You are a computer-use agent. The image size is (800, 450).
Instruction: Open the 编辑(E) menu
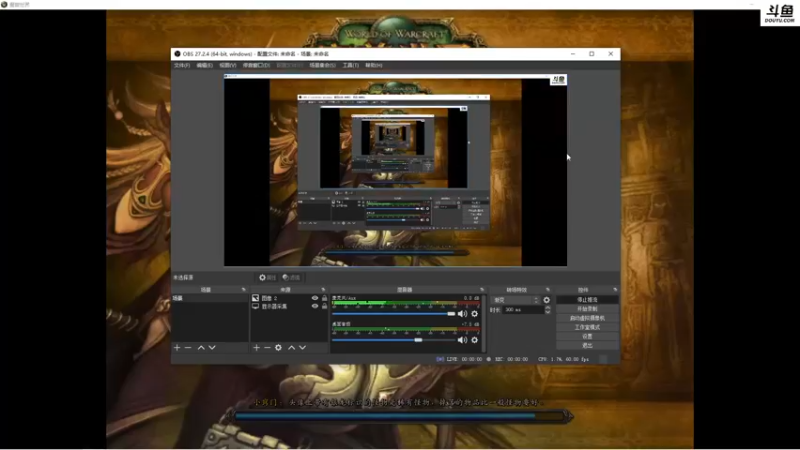tap(205, 65)
